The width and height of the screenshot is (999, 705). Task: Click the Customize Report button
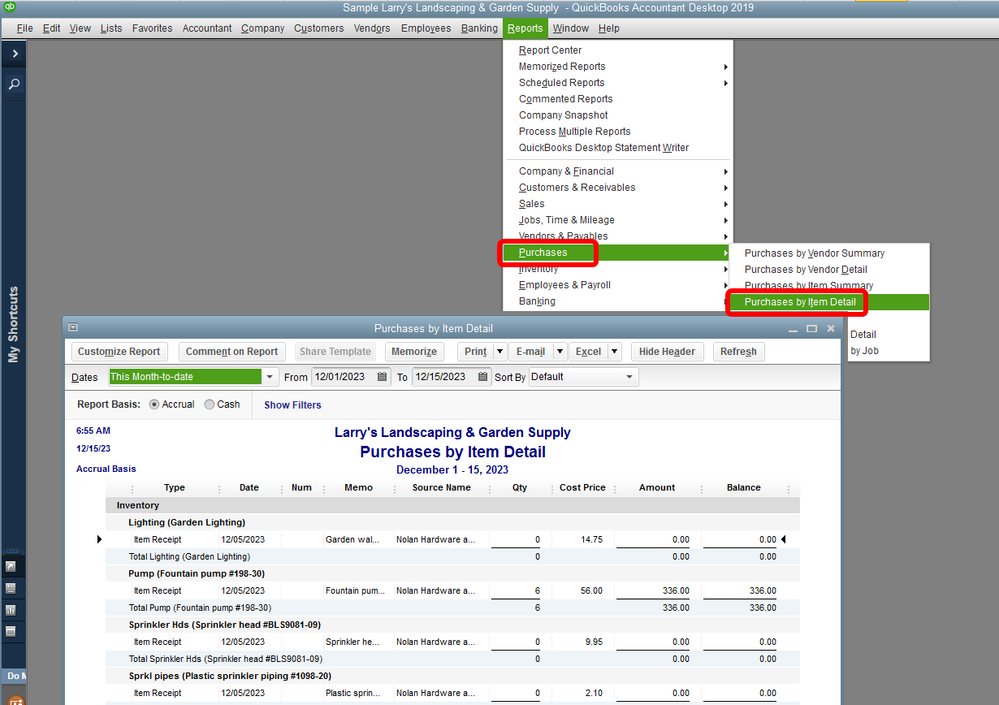coord(119,352)
